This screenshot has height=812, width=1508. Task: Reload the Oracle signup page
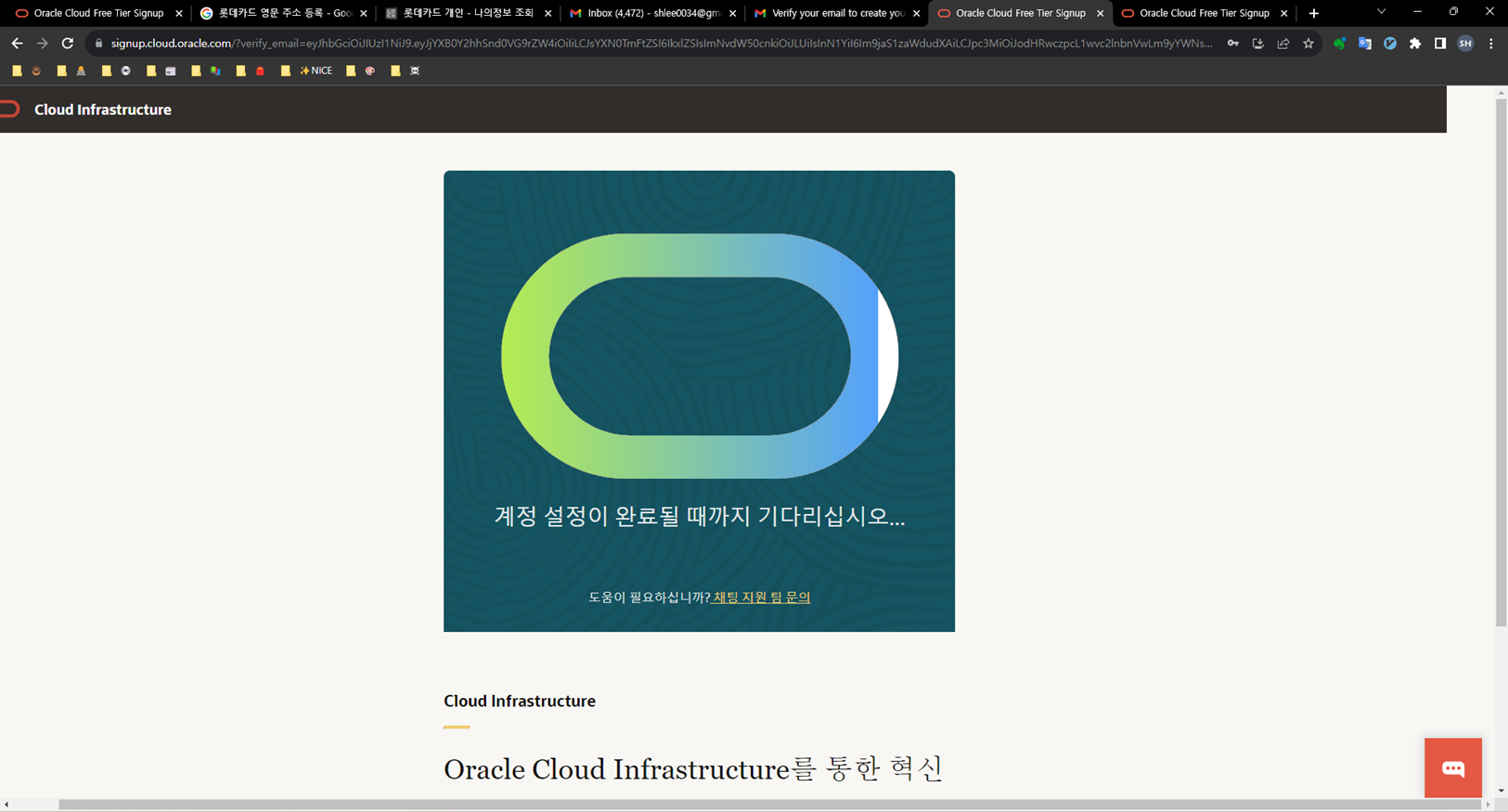coord(68,44)
